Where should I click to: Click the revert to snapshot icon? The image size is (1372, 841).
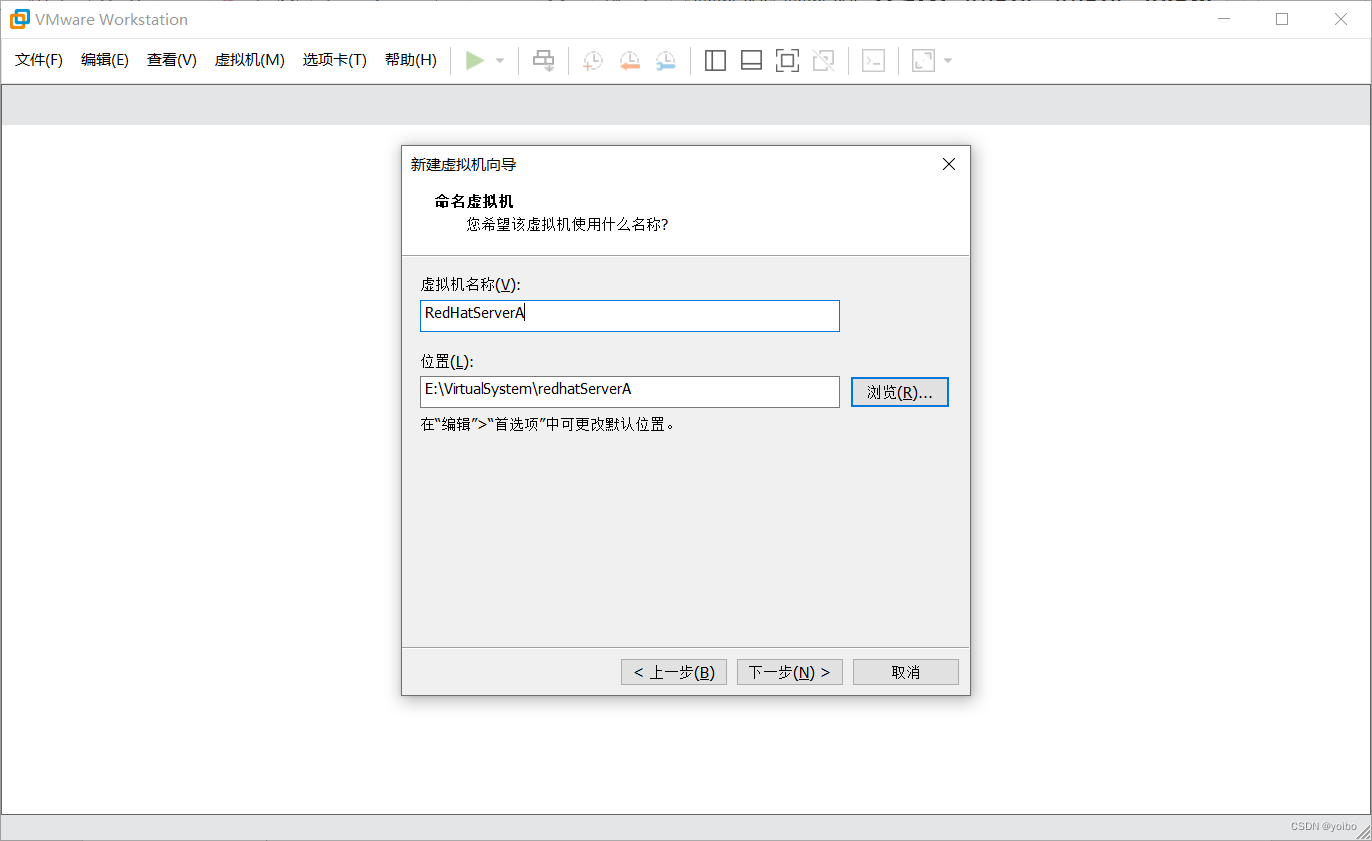pos(629,61)
